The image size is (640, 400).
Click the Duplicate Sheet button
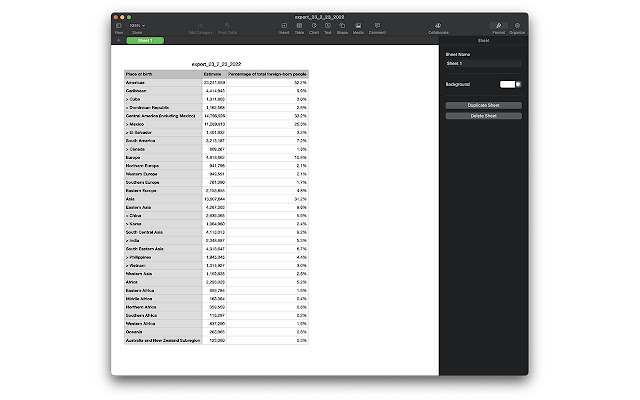click(x=483, y=105)
